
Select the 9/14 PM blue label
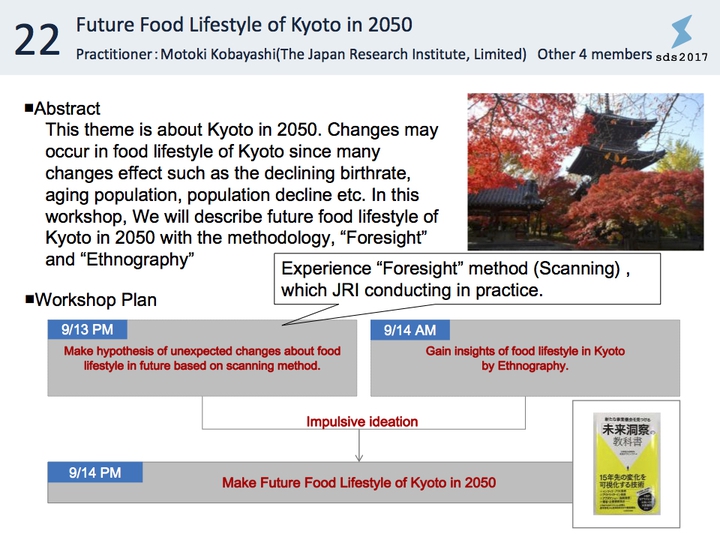coord(95,472)
